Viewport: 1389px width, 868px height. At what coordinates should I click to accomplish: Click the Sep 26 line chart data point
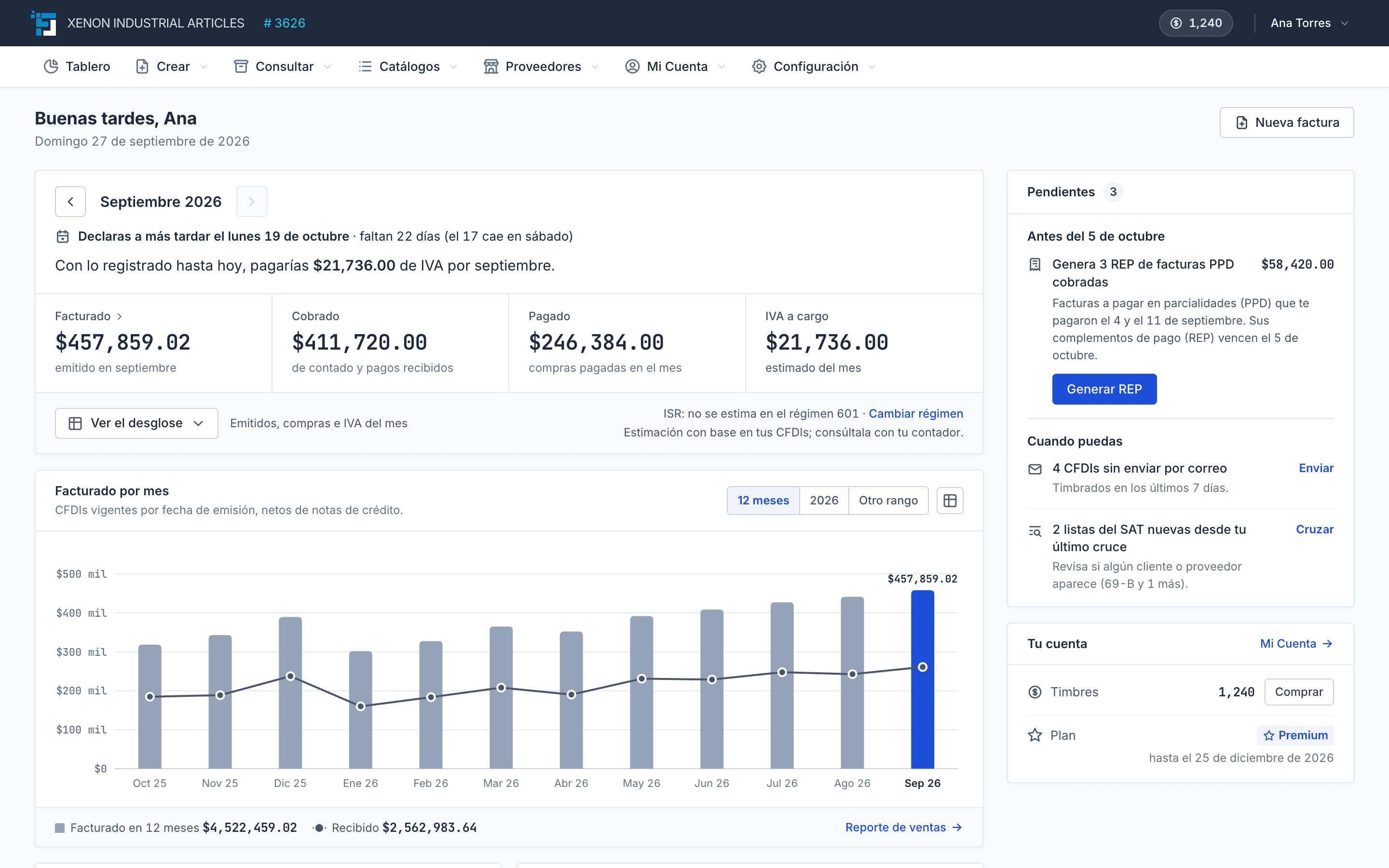tap(922, 667)
